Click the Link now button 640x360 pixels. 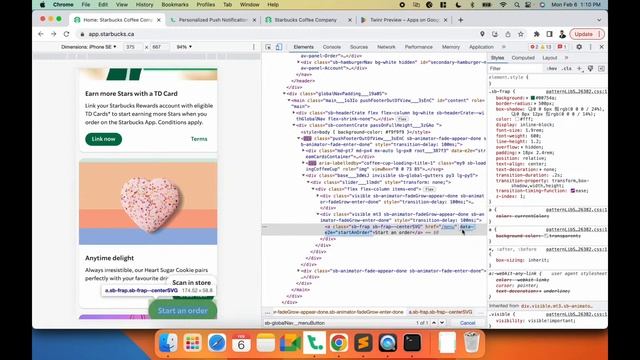[x=103, y=139]
